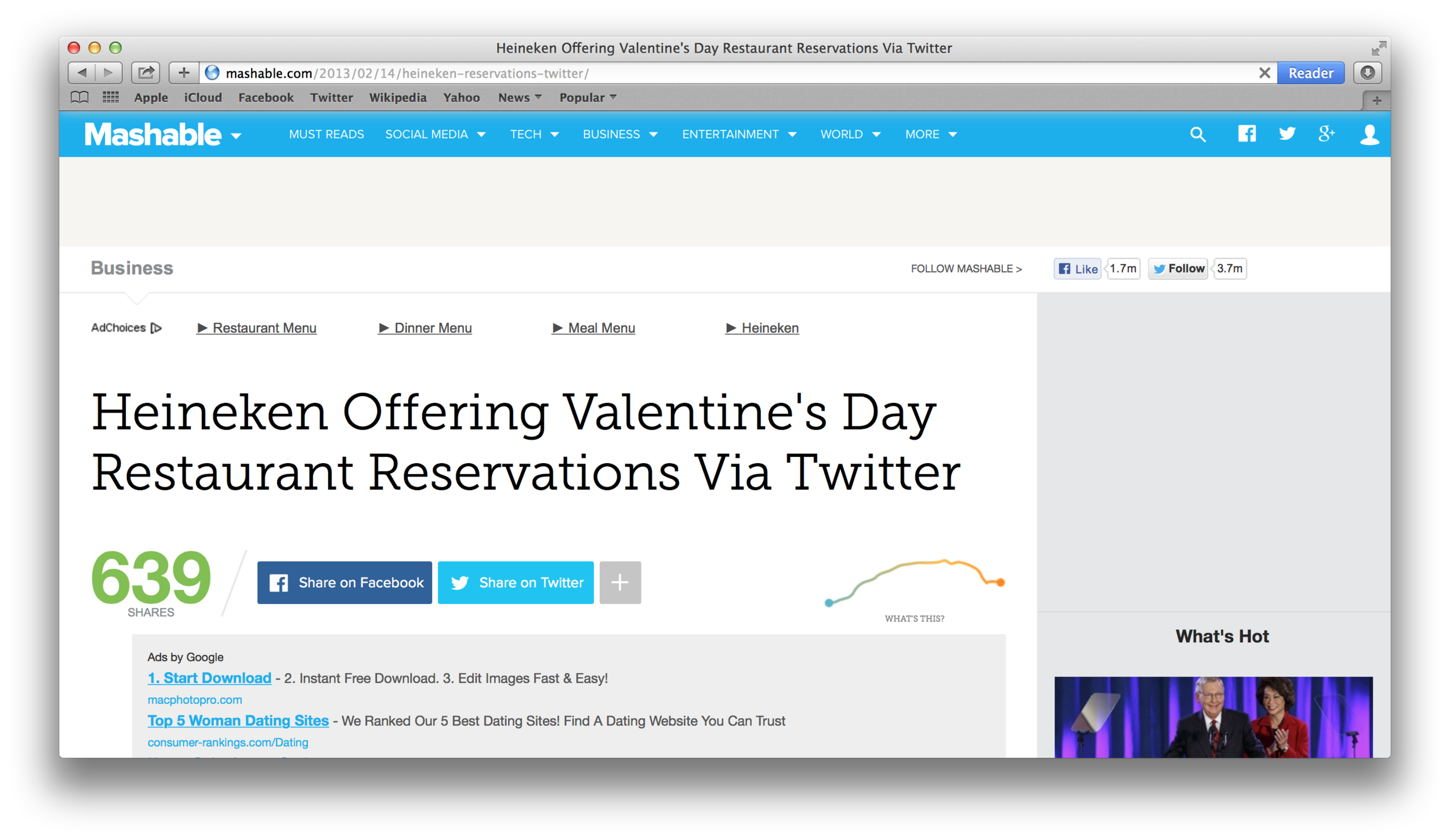Click the What's Hot heading
The height and width of the screenshot is (840, 1450).
click(x=1222, y=636)
